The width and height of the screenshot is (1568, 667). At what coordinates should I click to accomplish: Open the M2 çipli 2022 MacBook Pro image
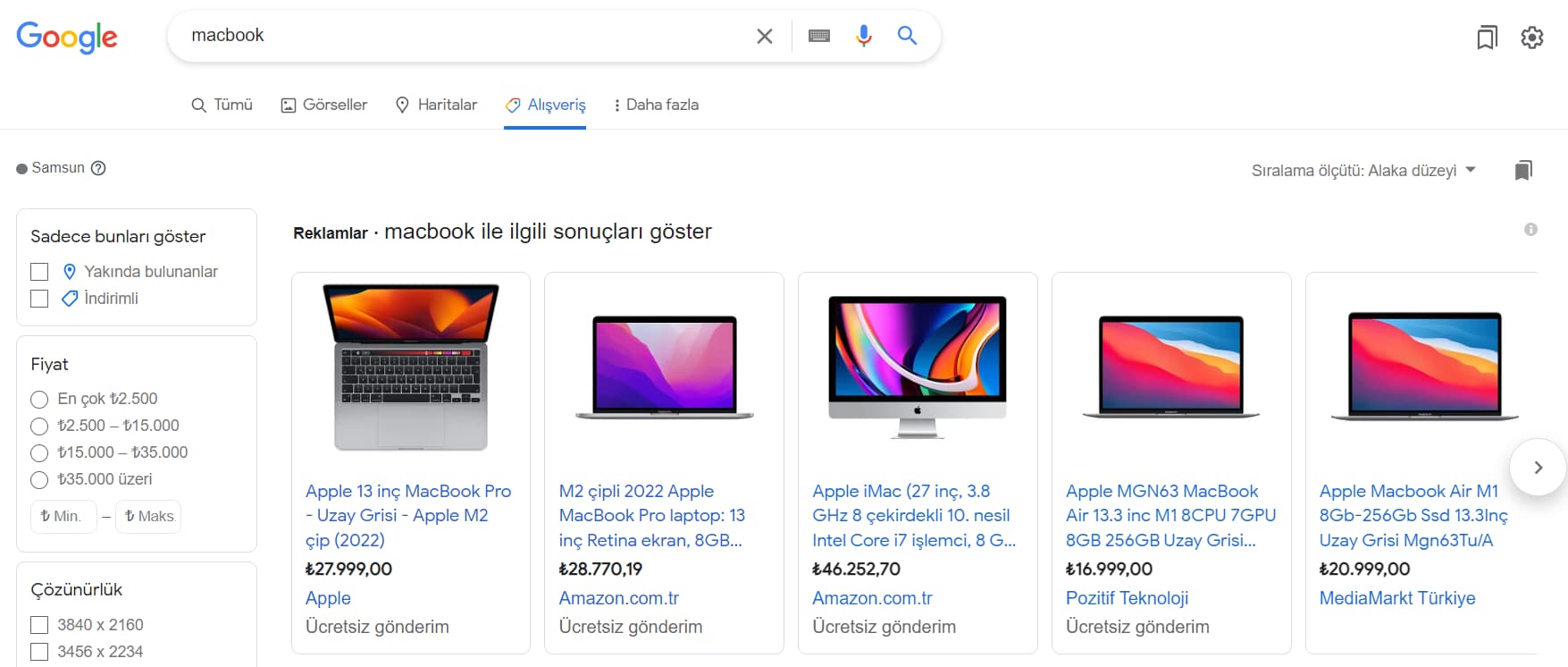(665, 367)
